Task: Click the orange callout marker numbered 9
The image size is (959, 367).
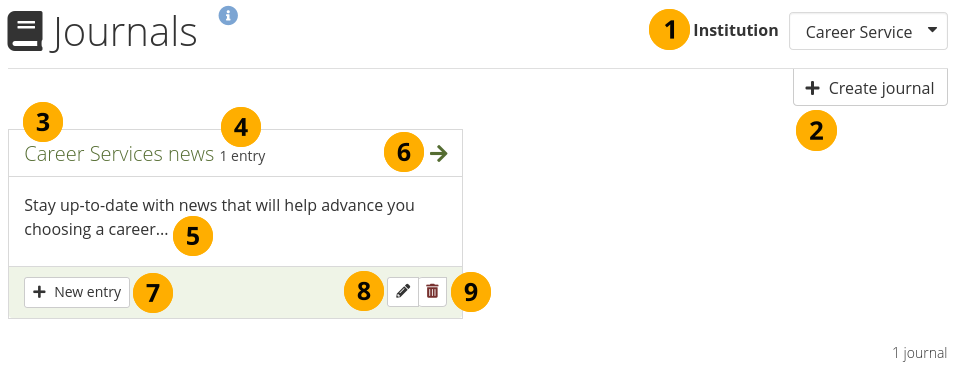Action: (471, 292)
